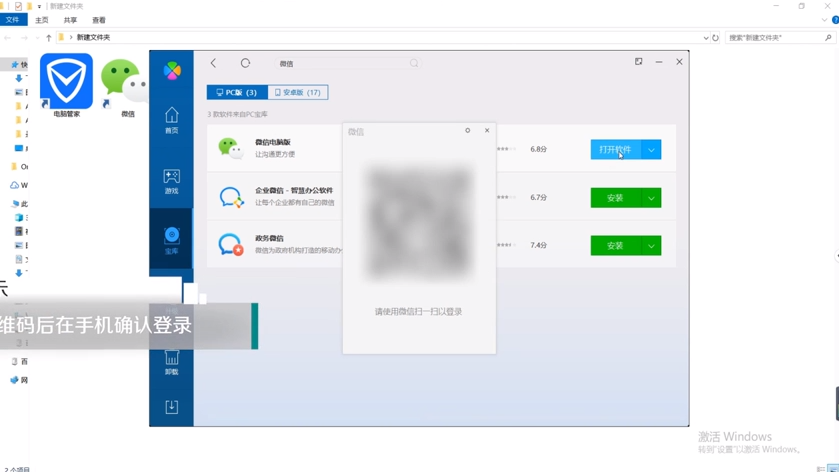
Task: Open the 卸载 uninstall section
Action: click(171, 362)
